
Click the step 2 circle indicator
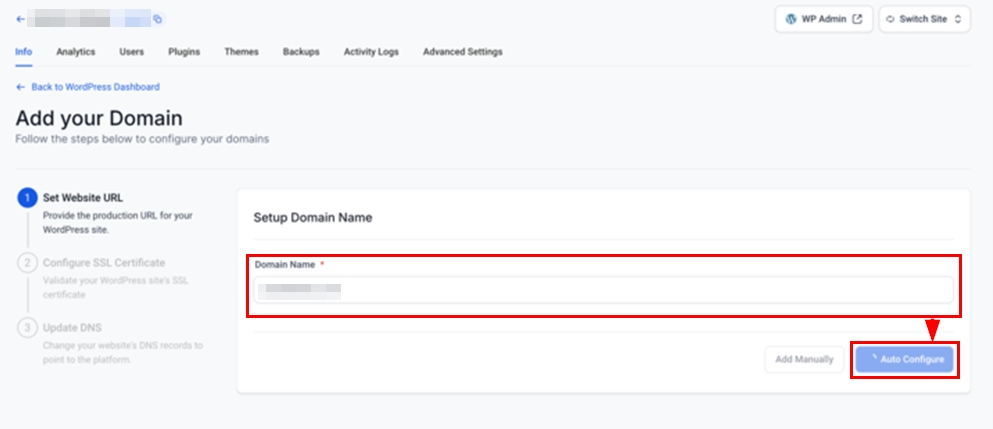click(x=27, y=263)
